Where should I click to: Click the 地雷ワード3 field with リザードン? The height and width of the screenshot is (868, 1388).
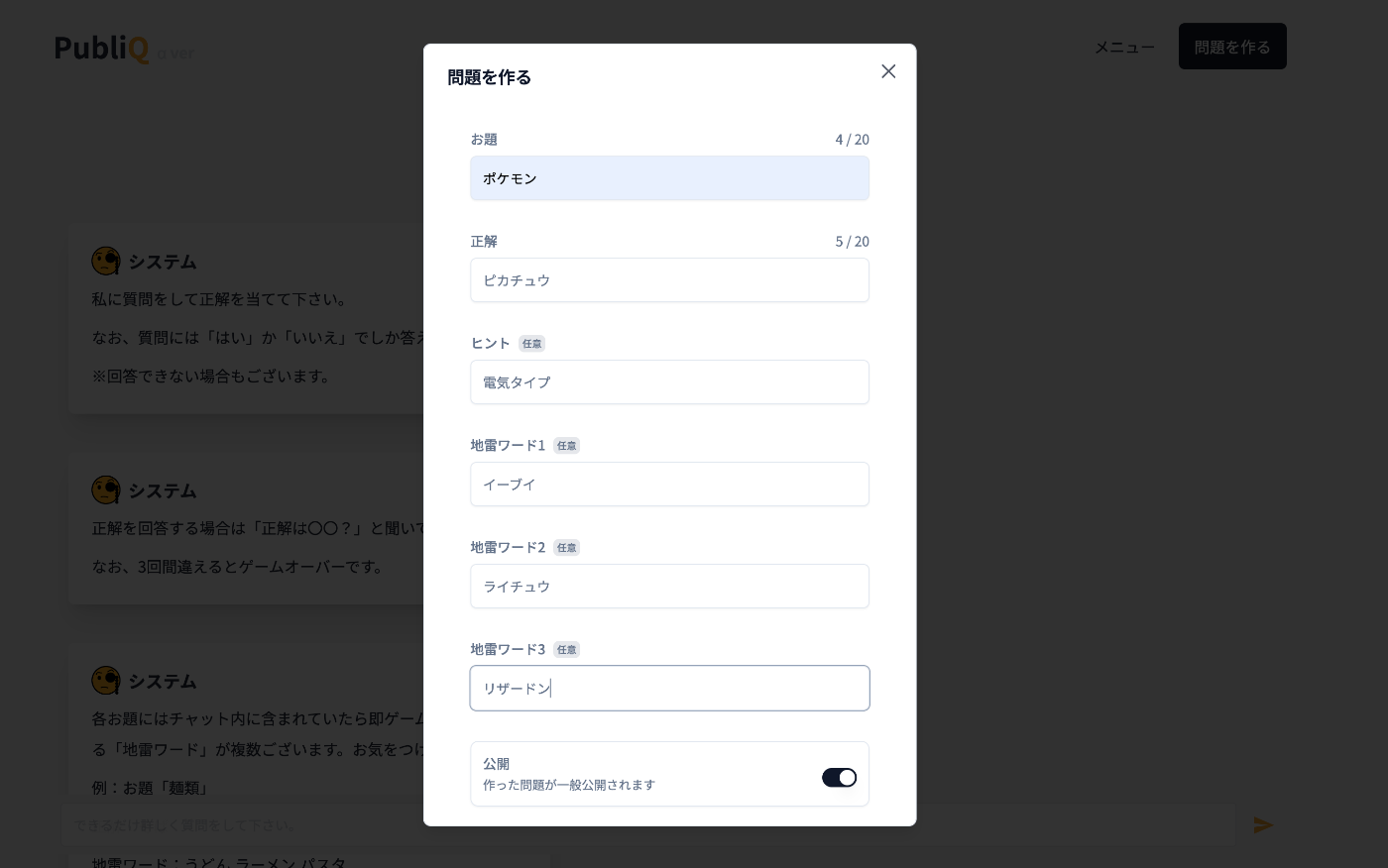tap(669, 689)
